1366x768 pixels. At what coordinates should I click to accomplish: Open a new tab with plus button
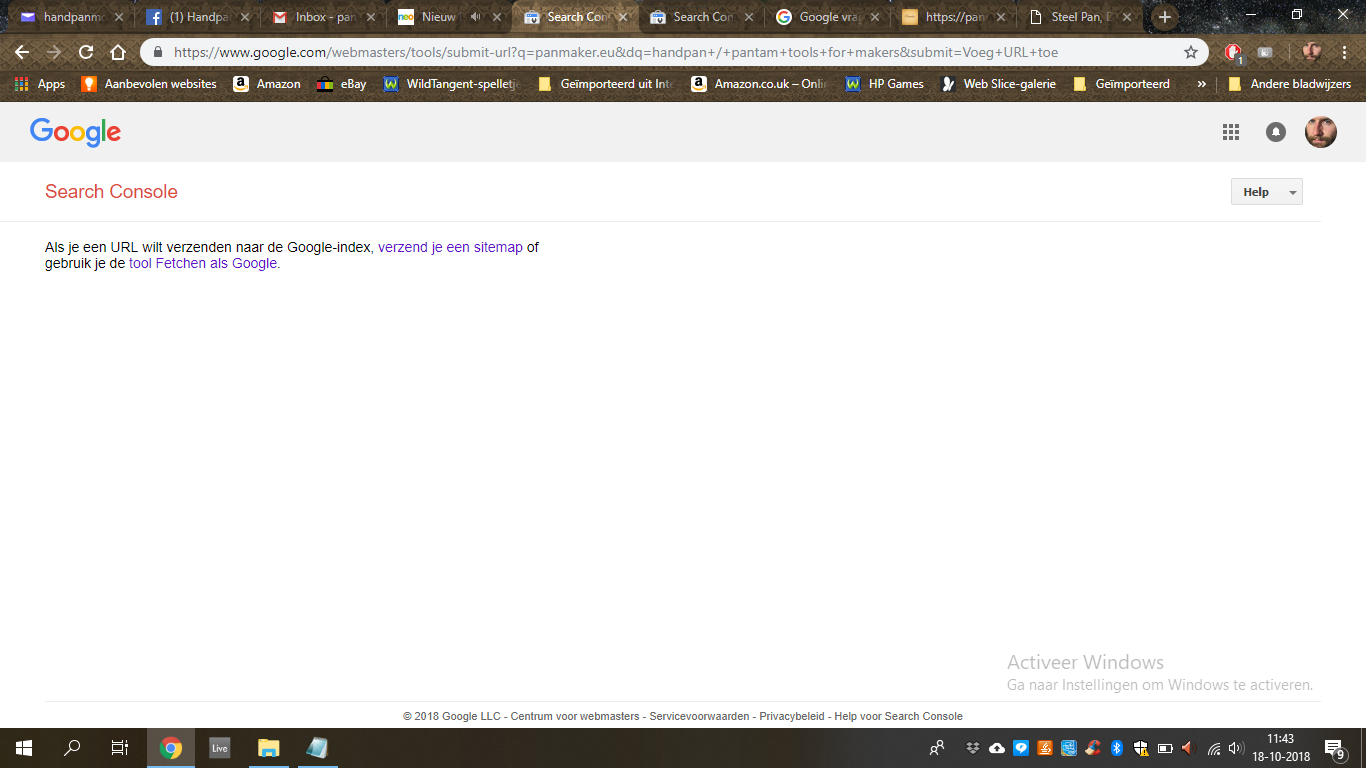coord(1164,17)
